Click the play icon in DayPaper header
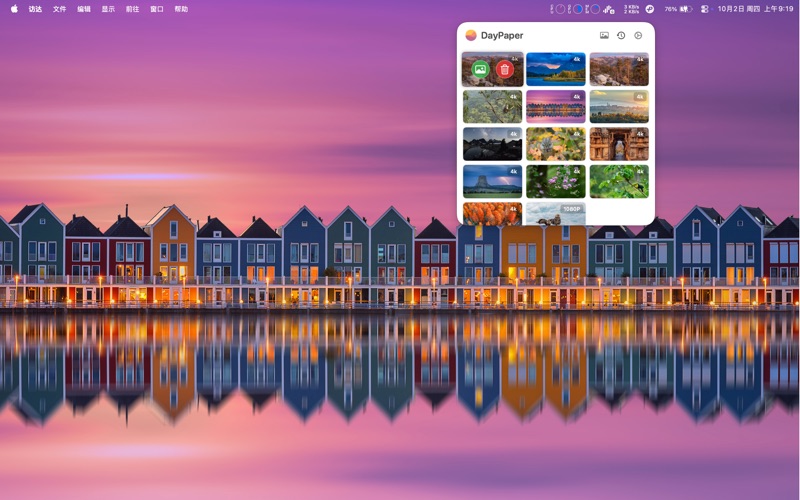 click(638, 35)
